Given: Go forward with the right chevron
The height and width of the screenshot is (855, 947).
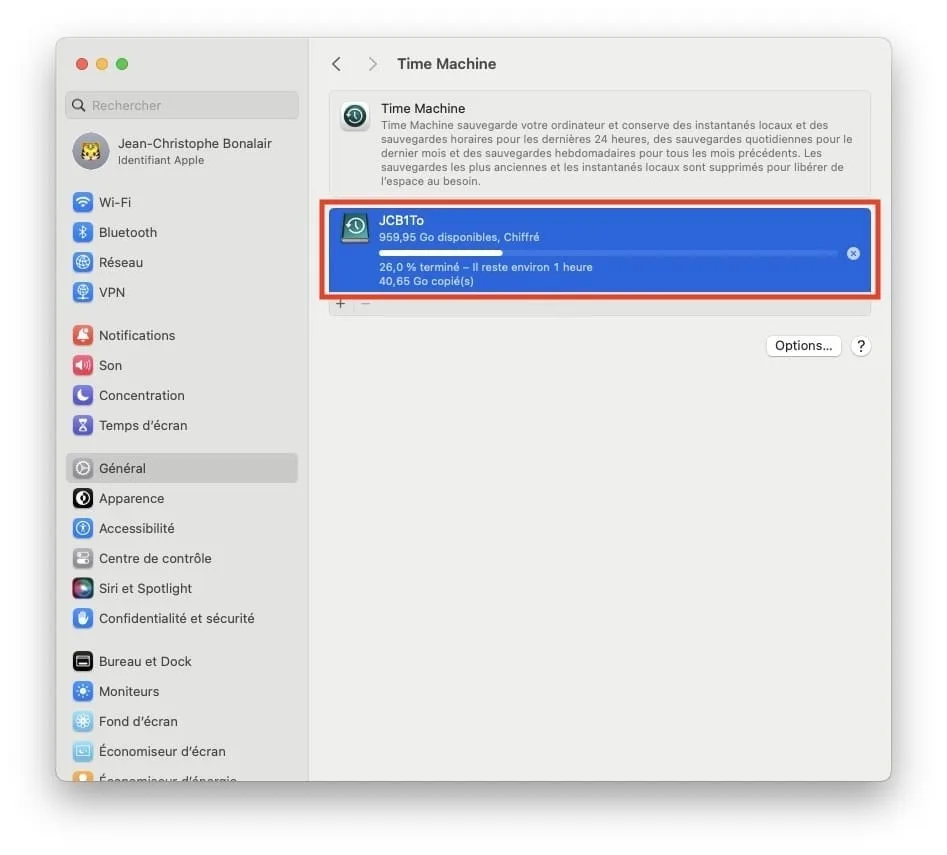Looking at the screenshot, I should (x=372, y=64).
